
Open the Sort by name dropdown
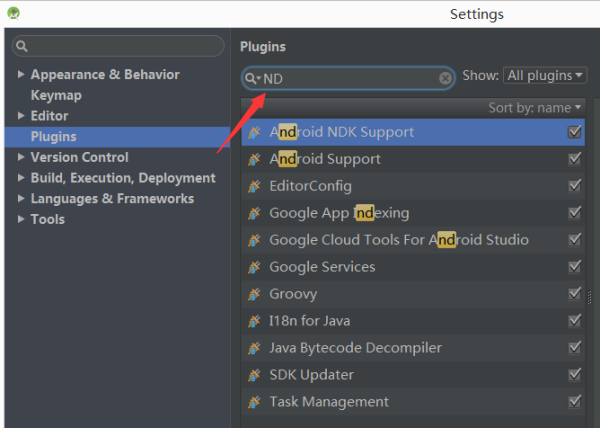click(535, 108)
